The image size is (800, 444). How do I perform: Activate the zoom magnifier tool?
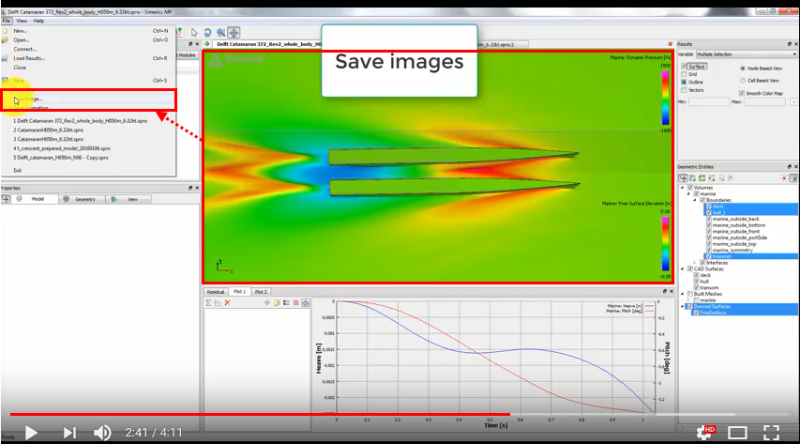(220, 33)
